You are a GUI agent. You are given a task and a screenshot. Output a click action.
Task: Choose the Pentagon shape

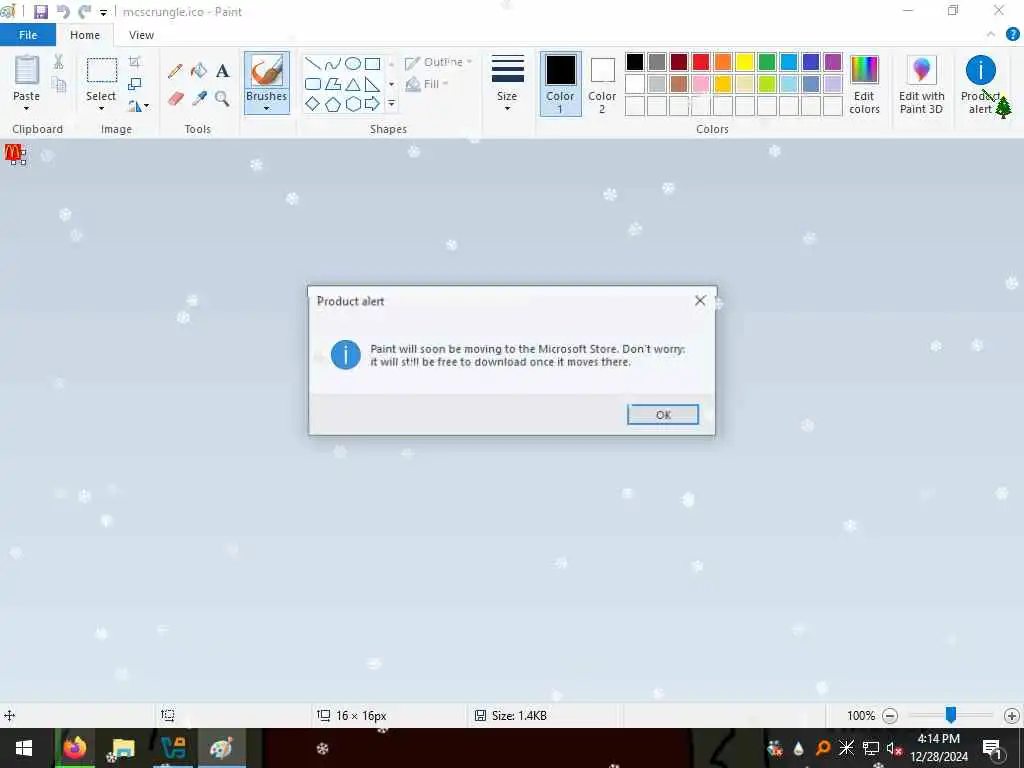coord(333,104)
